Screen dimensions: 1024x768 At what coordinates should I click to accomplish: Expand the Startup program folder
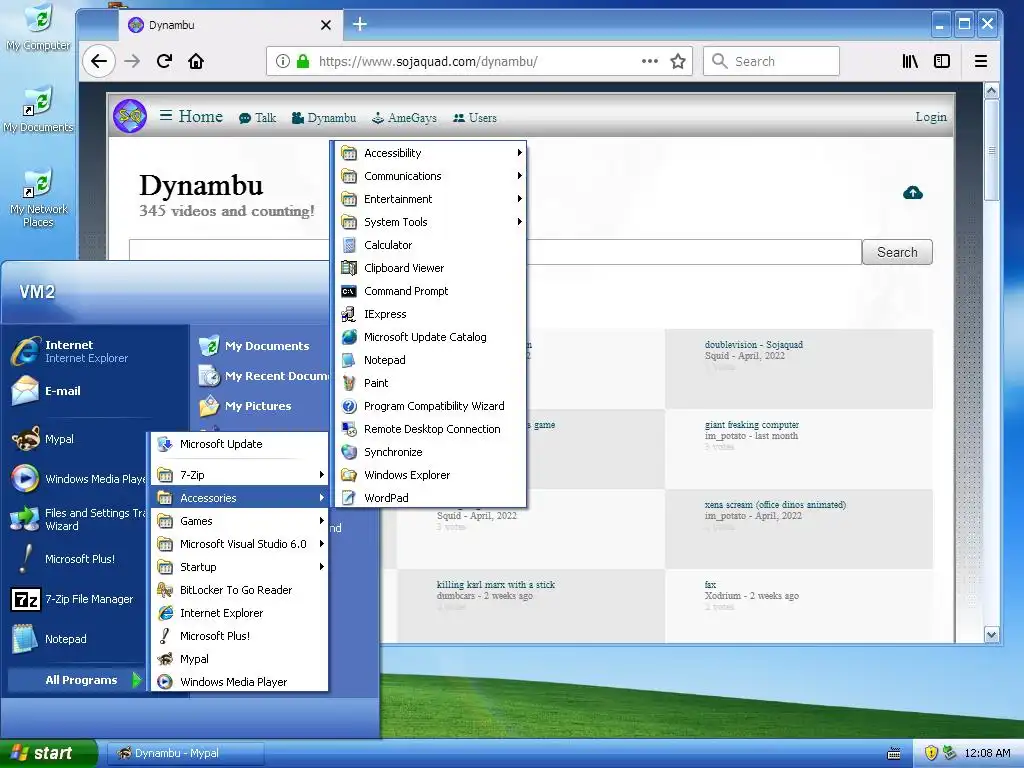tap(239, 567)
